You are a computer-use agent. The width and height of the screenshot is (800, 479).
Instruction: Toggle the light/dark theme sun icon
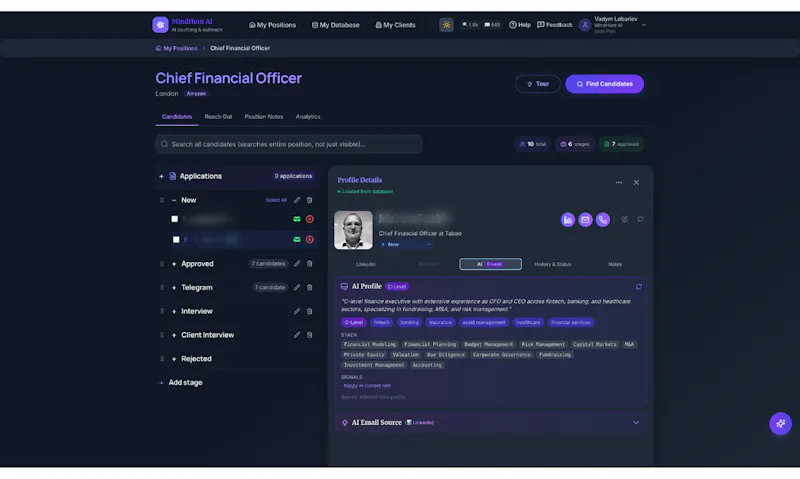[x=446, y=24]
